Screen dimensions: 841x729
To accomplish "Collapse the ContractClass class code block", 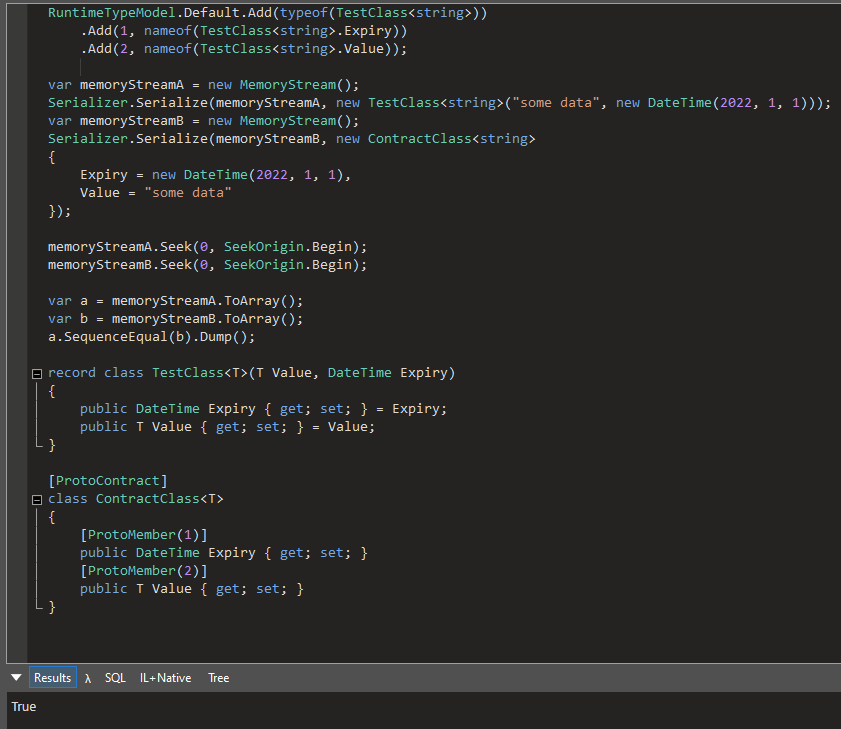I will 36,500.
